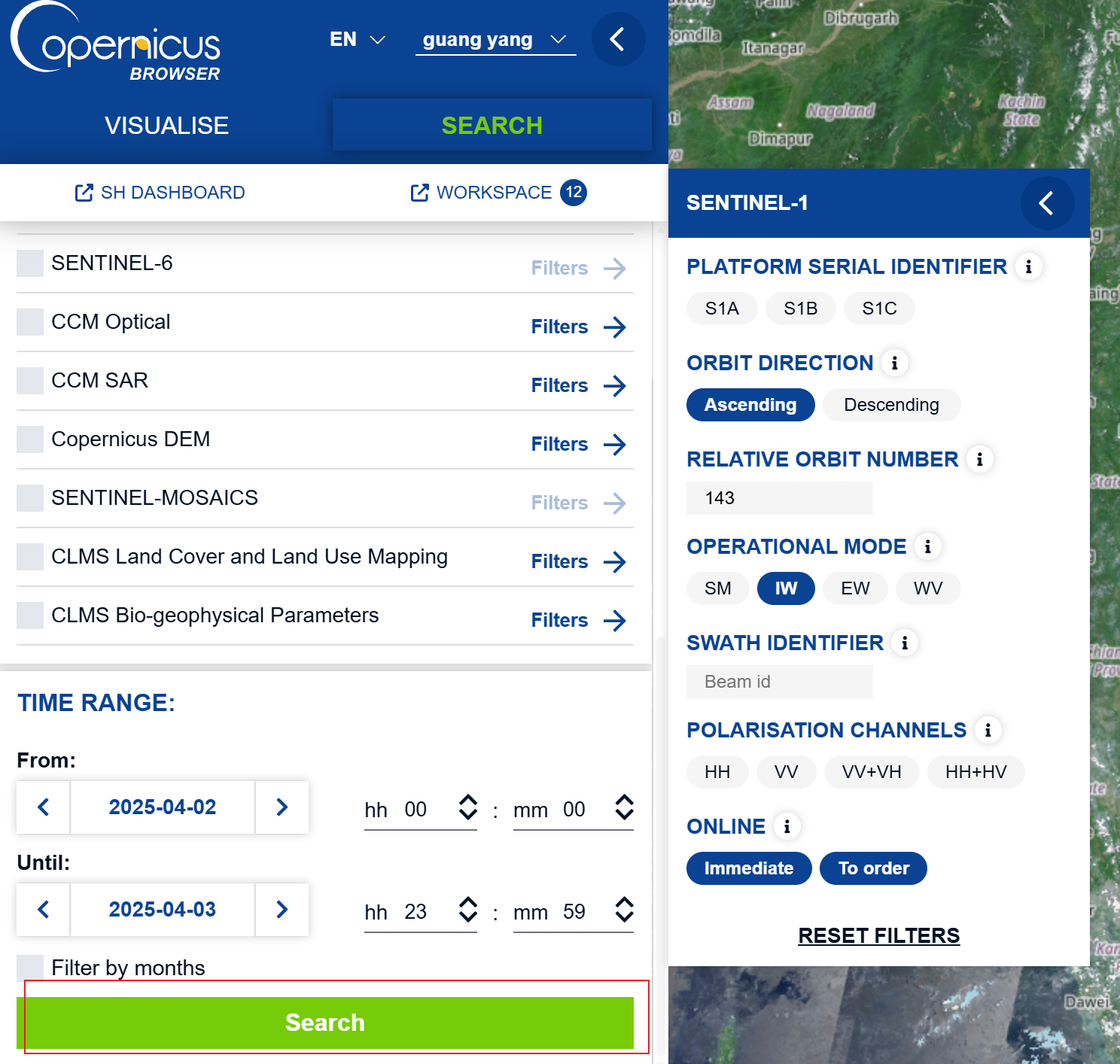
Task: Tick CLMS Land Cover and Land Use Mapping checkbox
Action: click(30, 557)
